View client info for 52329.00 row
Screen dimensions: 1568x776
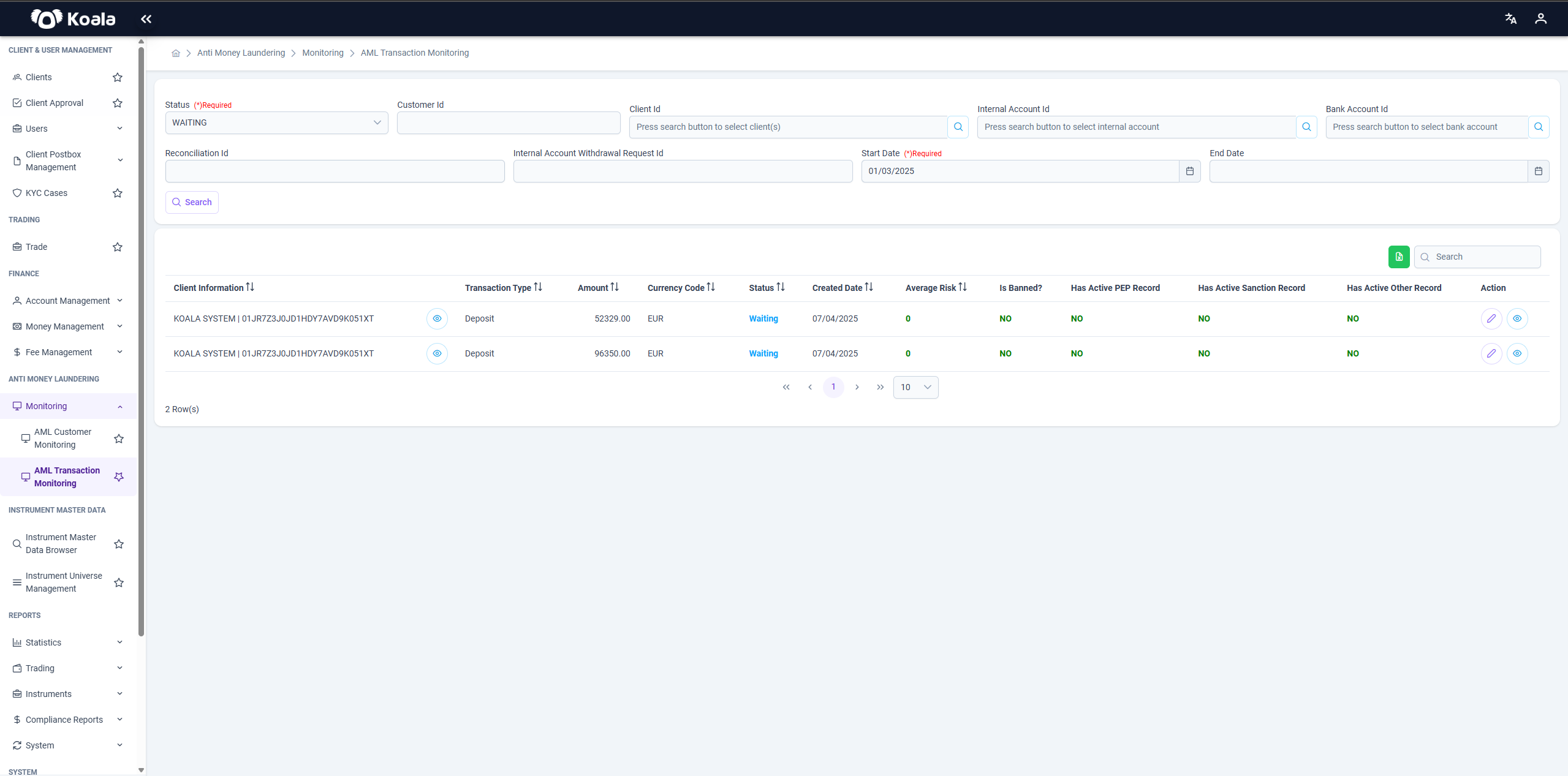(x=437, y=318)
